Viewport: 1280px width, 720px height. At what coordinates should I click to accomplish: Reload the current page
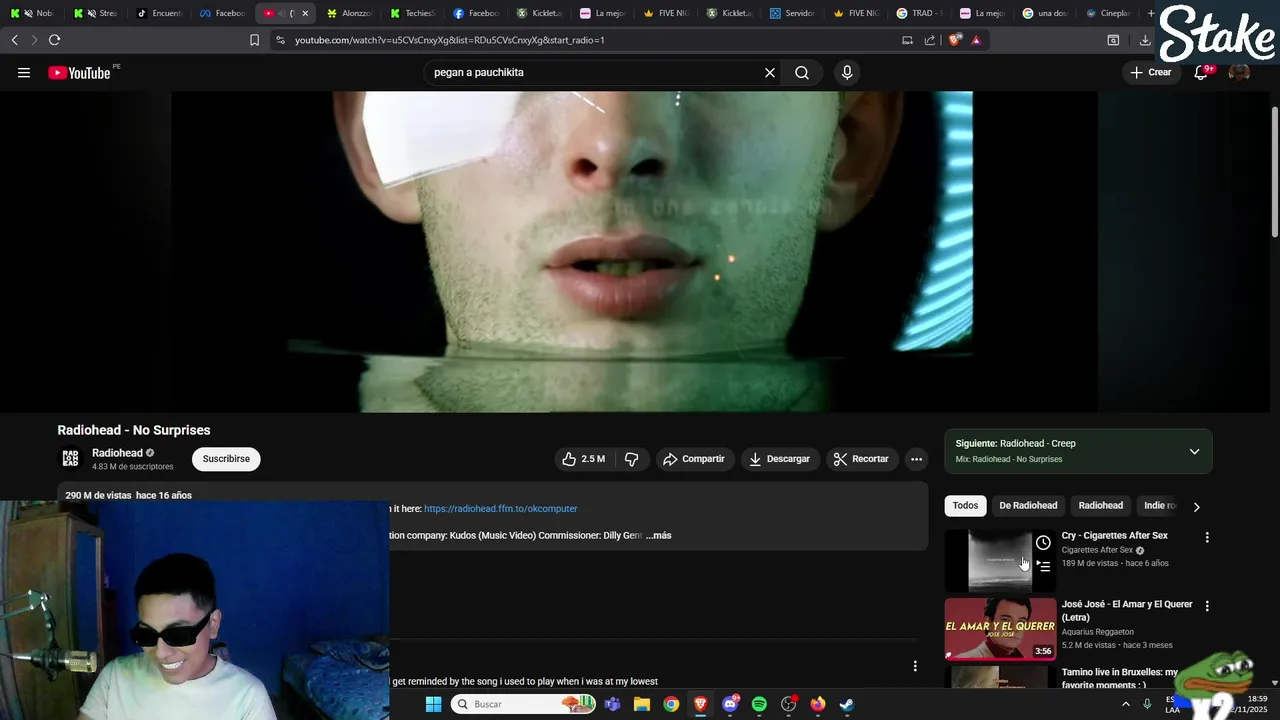tap(54, 40)
